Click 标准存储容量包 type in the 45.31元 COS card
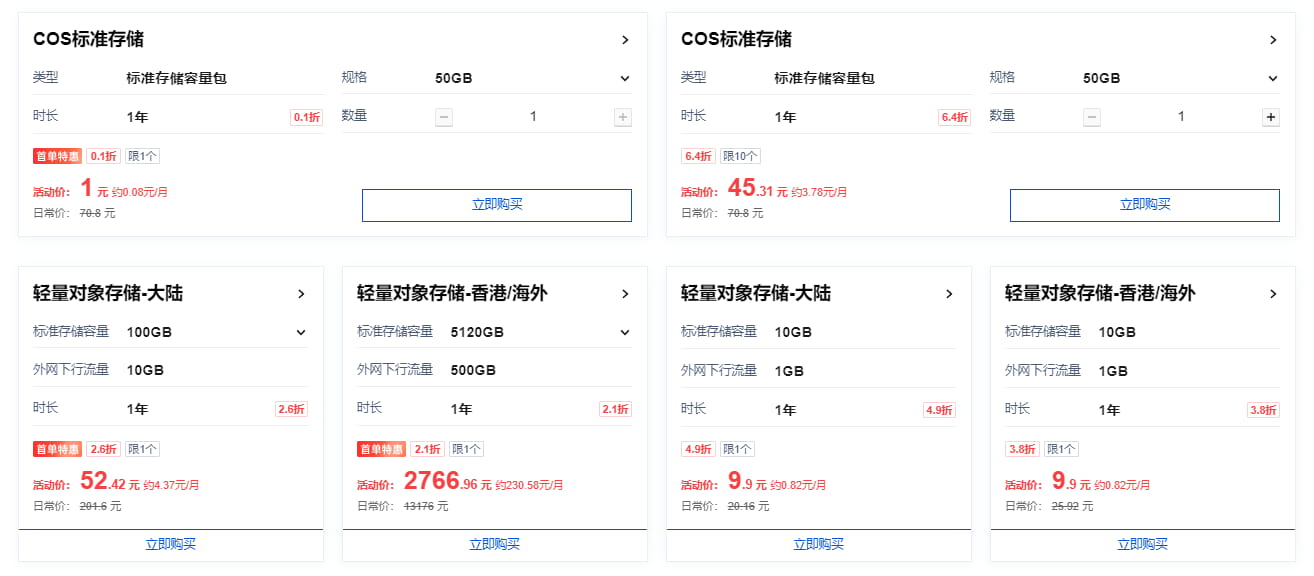 pyautogui.click(x=825, y=78)
